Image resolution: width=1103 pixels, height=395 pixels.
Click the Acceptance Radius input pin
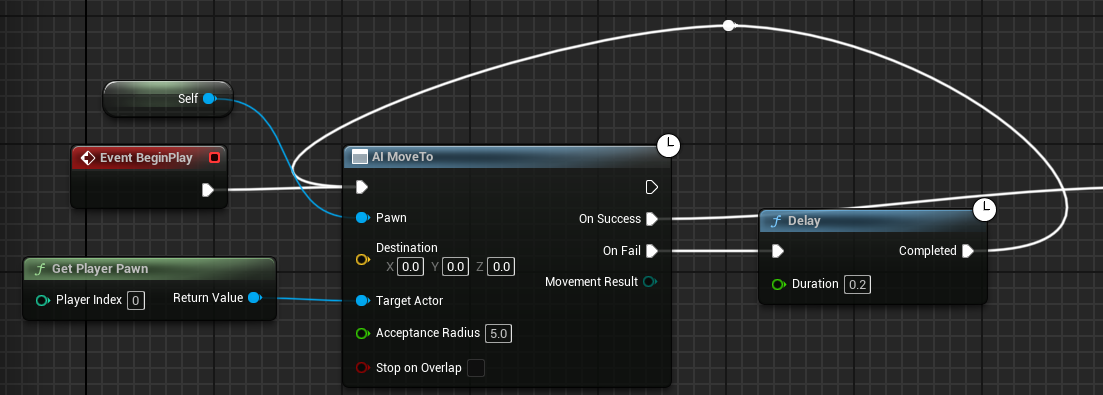click(362, 333)
